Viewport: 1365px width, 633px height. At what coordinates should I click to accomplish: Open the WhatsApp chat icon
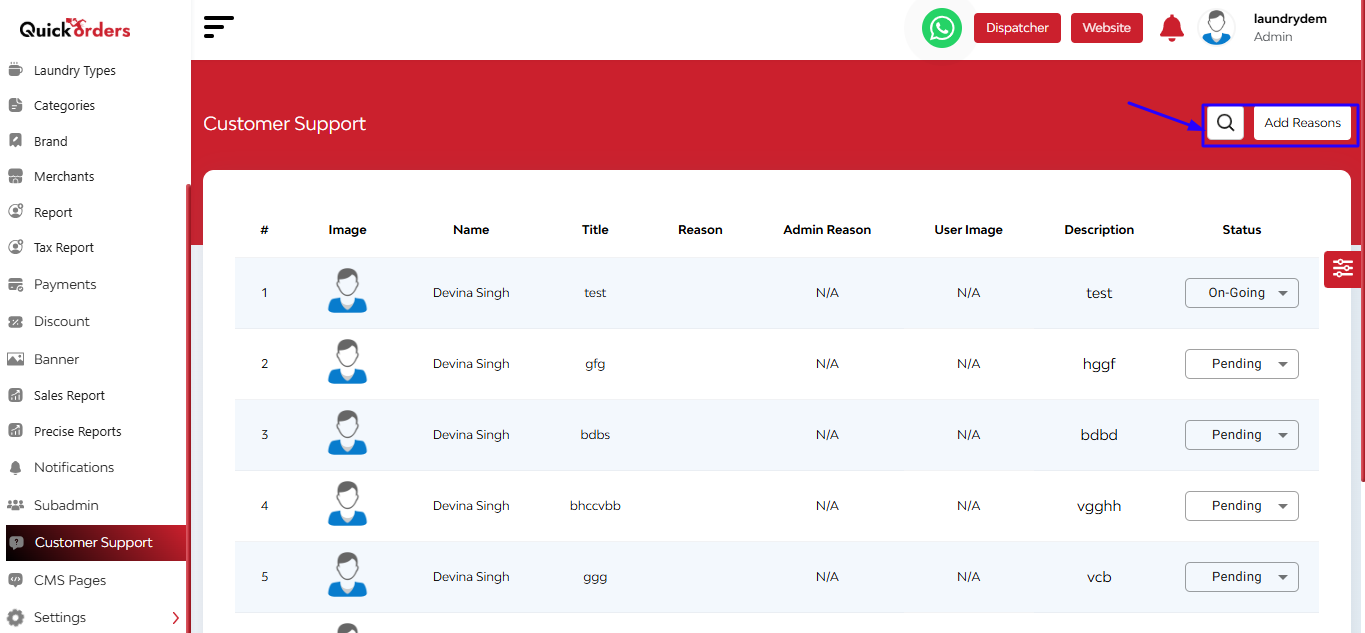pos(941,28)
